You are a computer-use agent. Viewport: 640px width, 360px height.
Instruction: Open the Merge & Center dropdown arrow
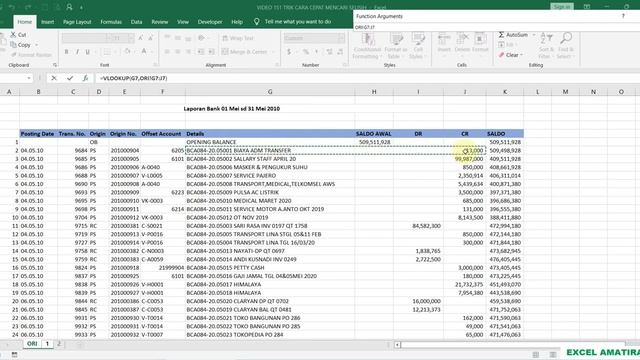click(273, 52)
